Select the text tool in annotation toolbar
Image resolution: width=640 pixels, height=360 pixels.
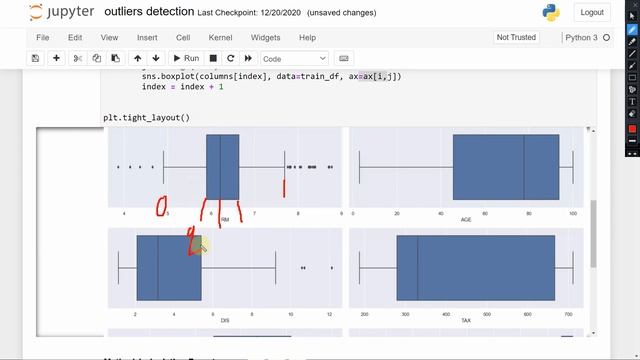(632, 102)
